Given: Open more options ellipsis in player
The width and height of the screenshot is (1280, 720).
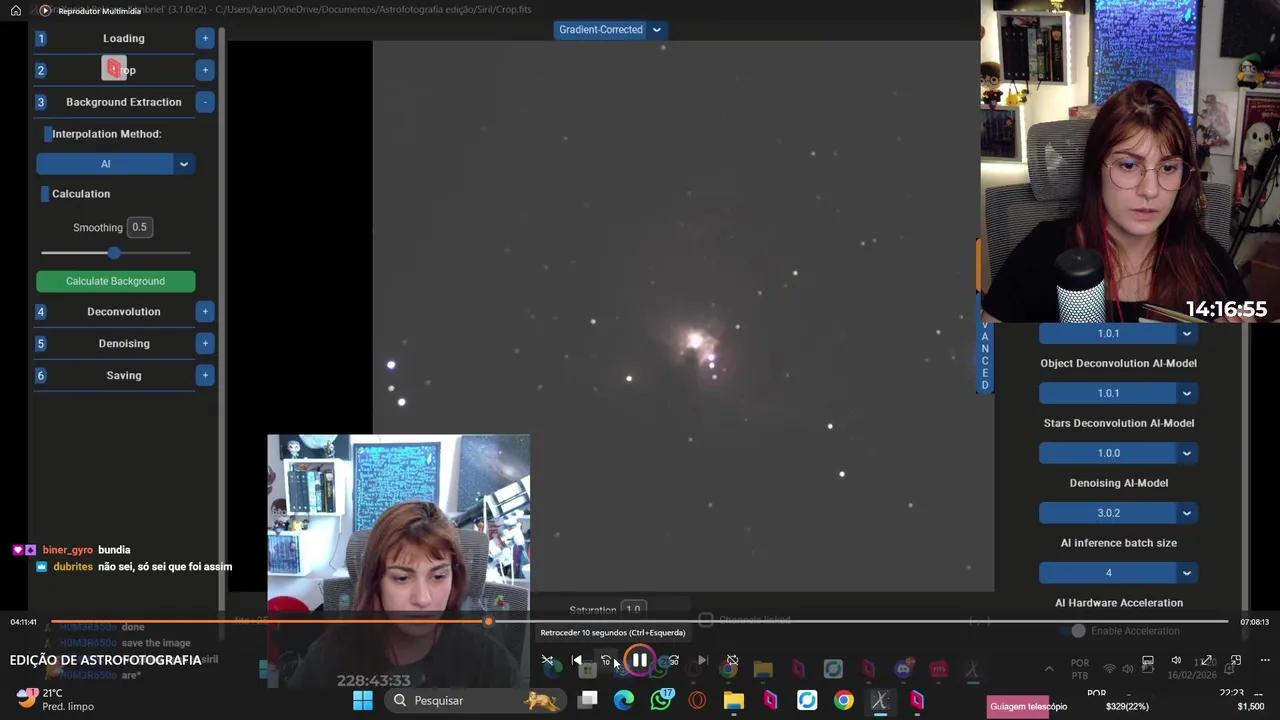Looking at the screenshot, I should coord(1265,660).
